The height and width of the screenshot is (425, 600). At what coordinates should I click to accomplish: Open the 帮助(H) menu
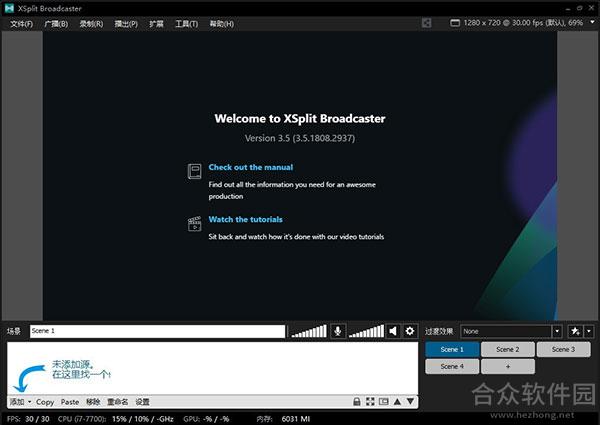click(222, 24)
